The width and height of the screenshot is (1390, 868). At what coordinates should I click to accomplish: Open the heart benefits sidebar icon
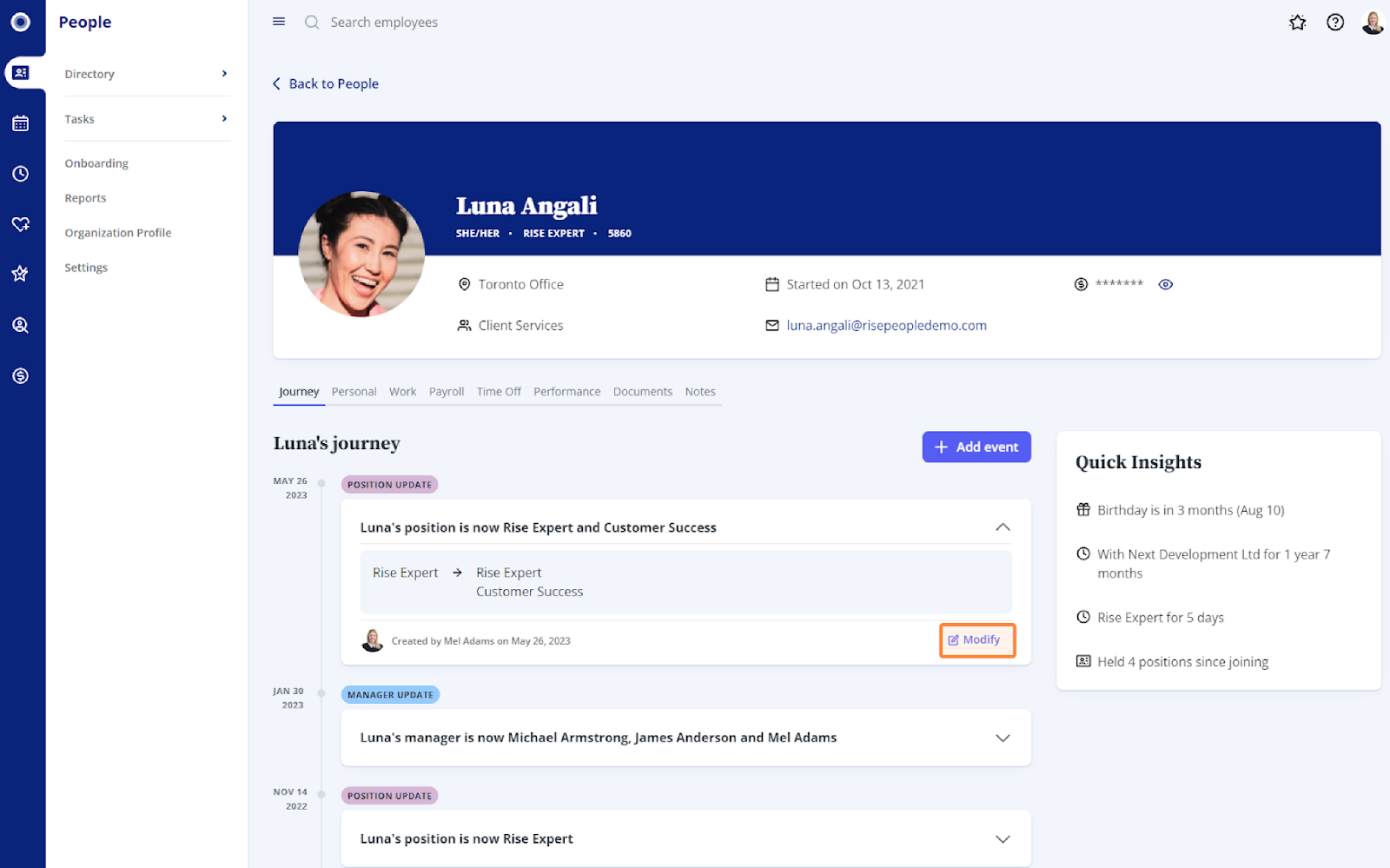click(21, 224)
